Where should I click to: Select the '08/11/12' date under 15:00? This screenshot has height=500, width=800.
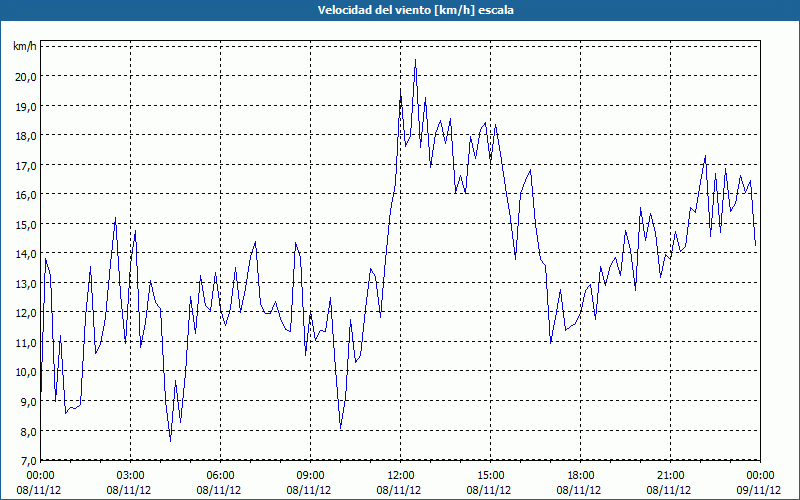(x=489, y=490)
